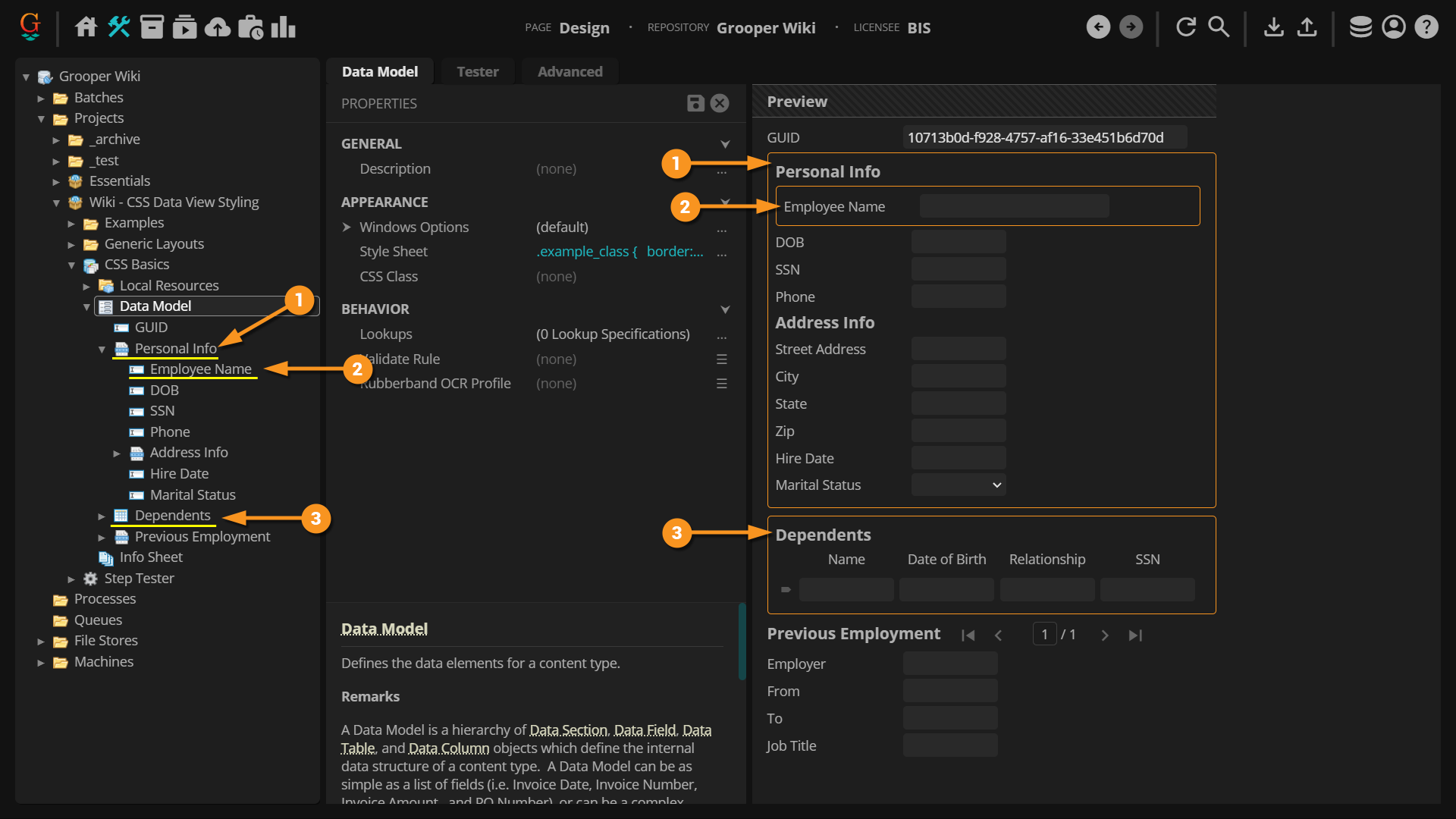Click the Home icon in toolbar
Image resolution: width=1456 pixels, height=819 pixels.
[x=86, y=27]
